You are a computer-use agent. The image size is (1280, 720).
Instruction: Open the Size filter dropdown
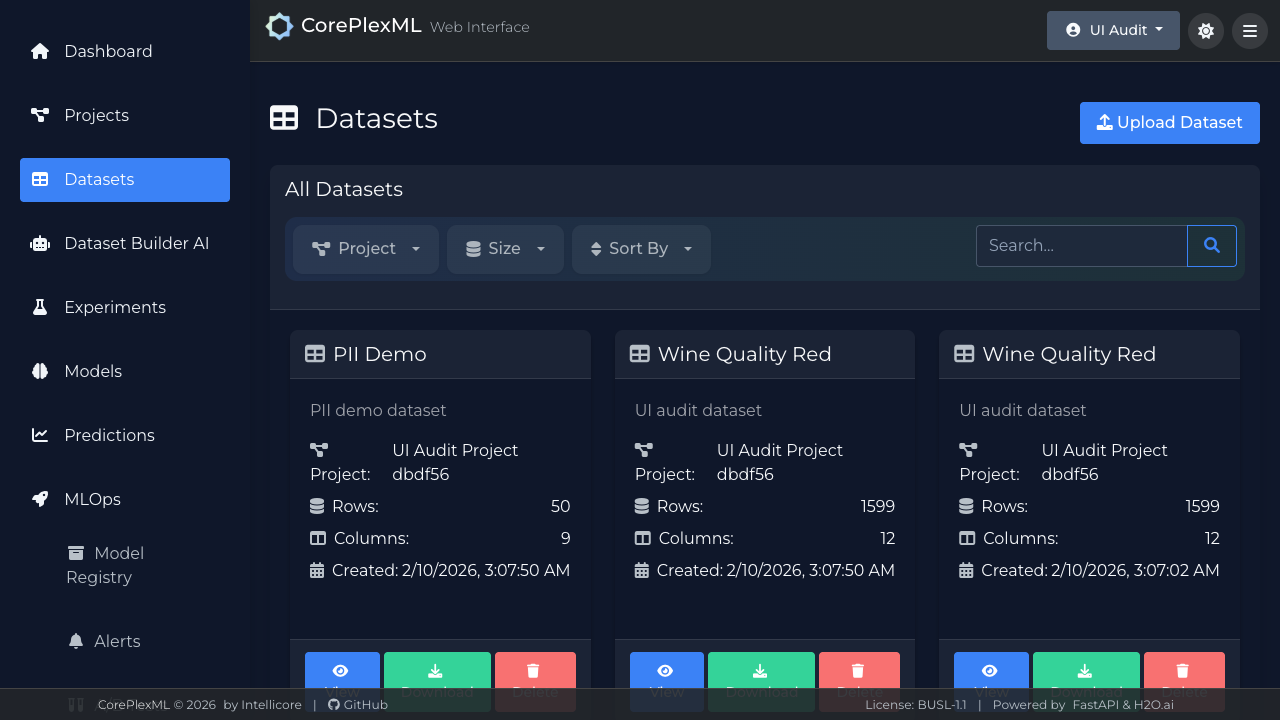505,249
